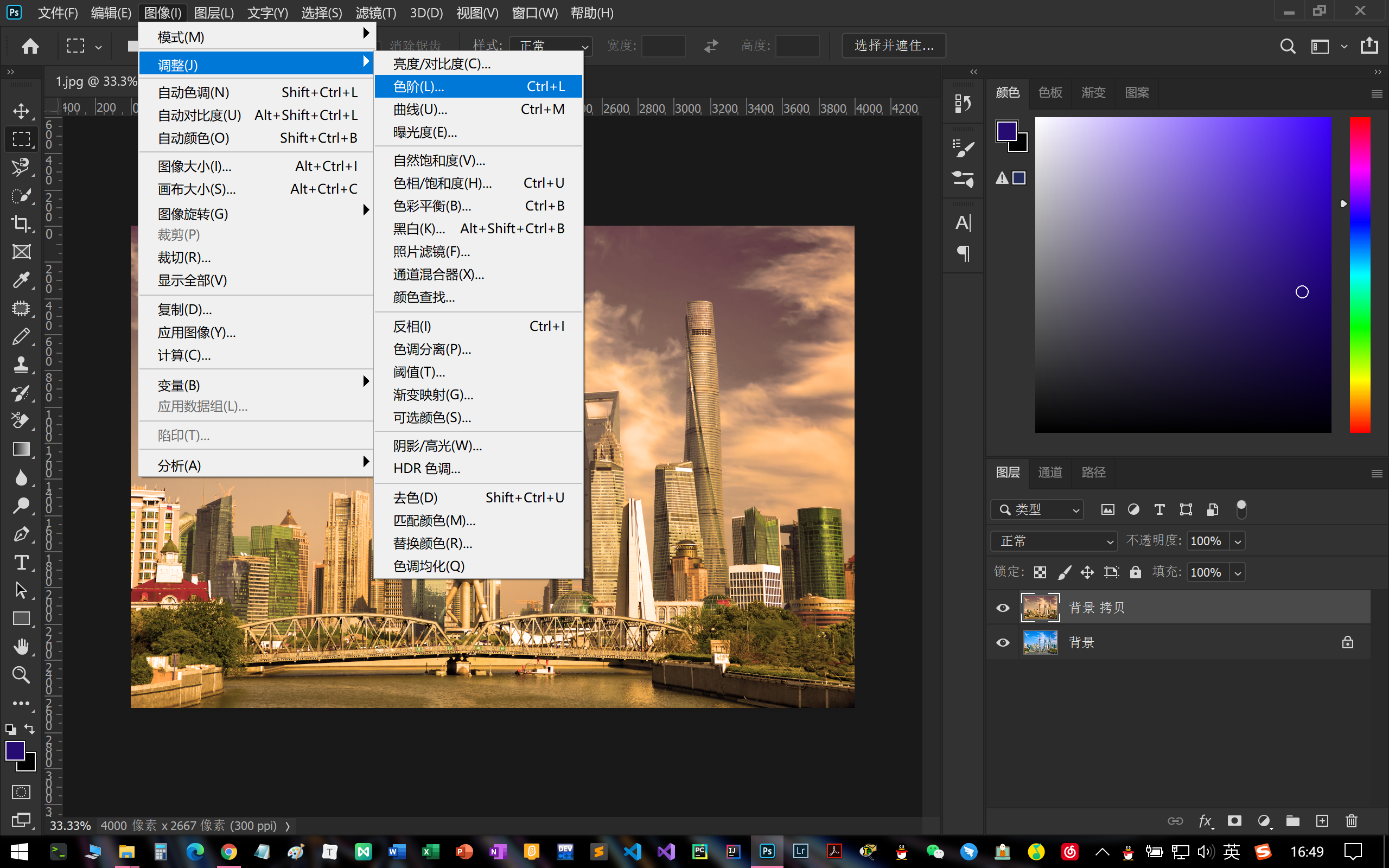
Task: Select the History Brush tool
Action: [21, 393]
